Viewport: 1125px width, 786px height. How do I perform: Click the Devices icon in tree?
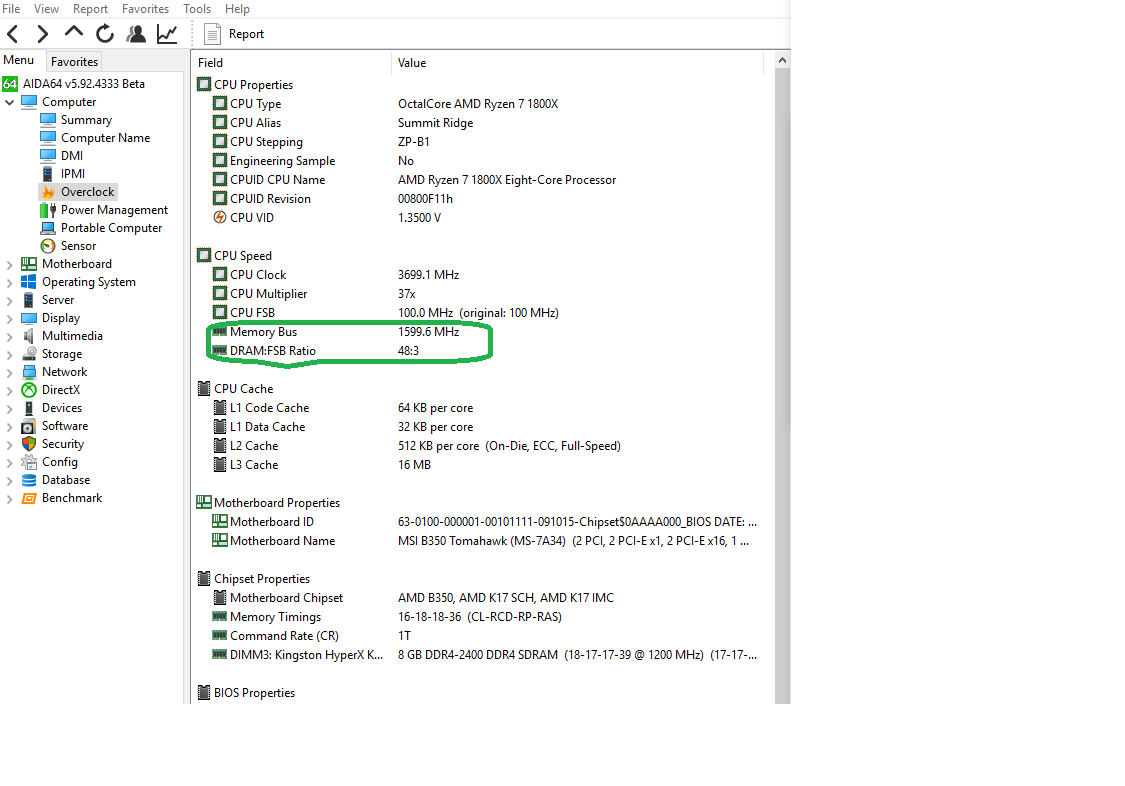(29, 408)
